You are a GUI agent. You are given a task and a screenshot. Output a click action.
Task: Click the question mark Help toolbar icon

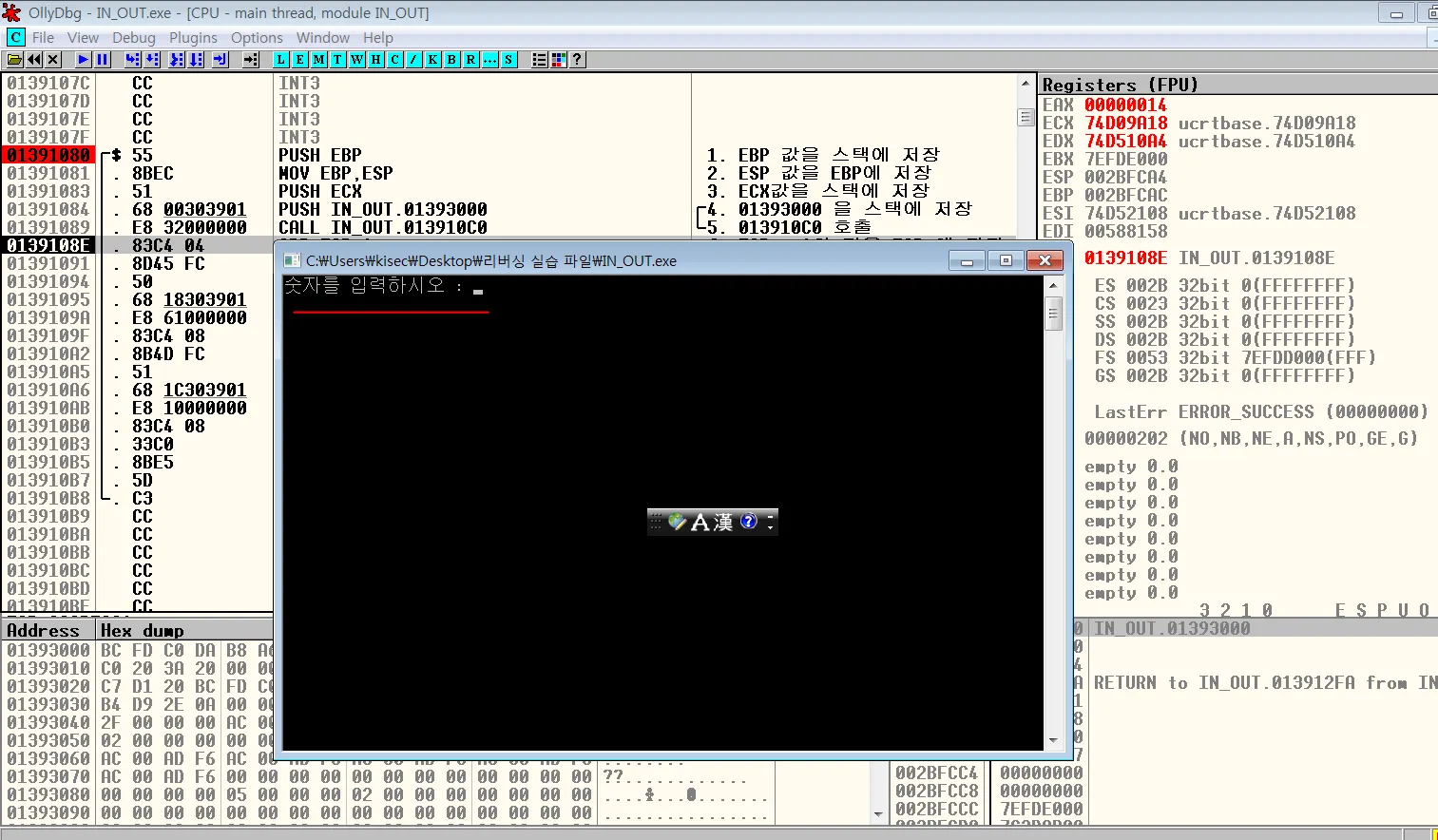[577, 59]
